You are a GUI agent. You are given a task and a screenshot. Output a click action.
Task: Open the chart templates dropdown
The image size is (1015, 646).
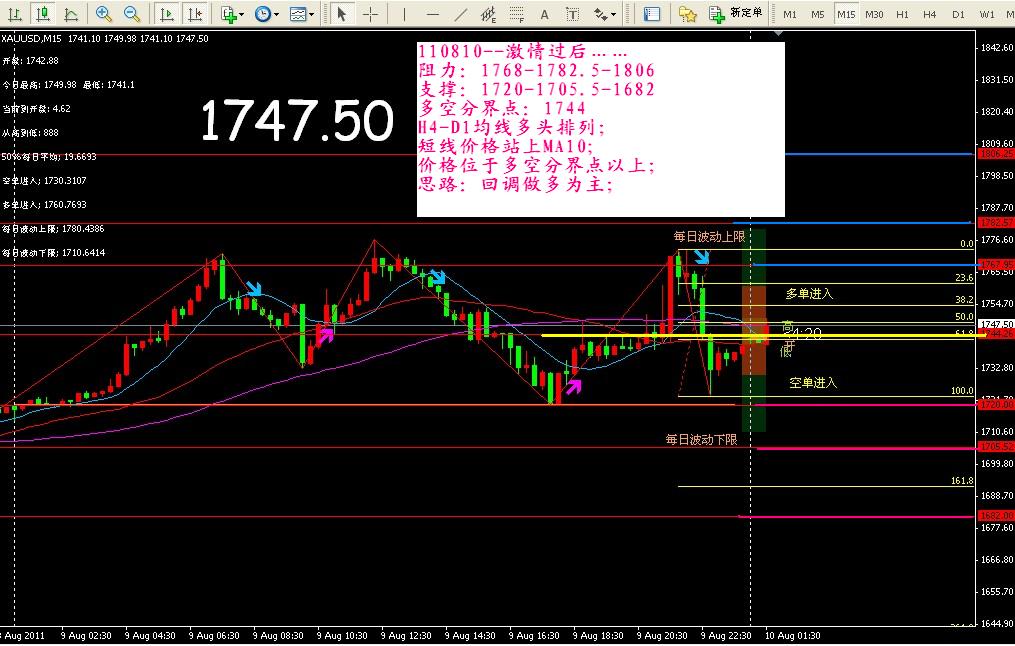300,14
